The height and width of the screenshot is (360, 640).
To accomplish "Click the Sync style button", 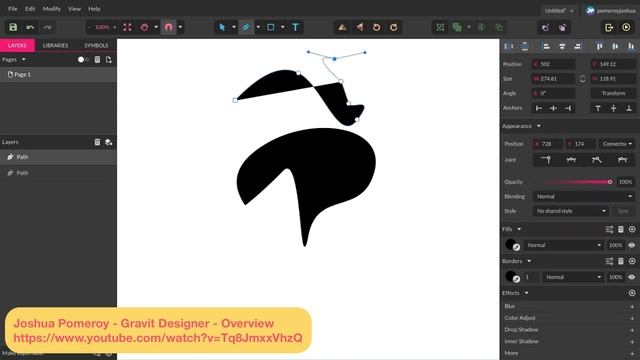I will coord(623,211).
